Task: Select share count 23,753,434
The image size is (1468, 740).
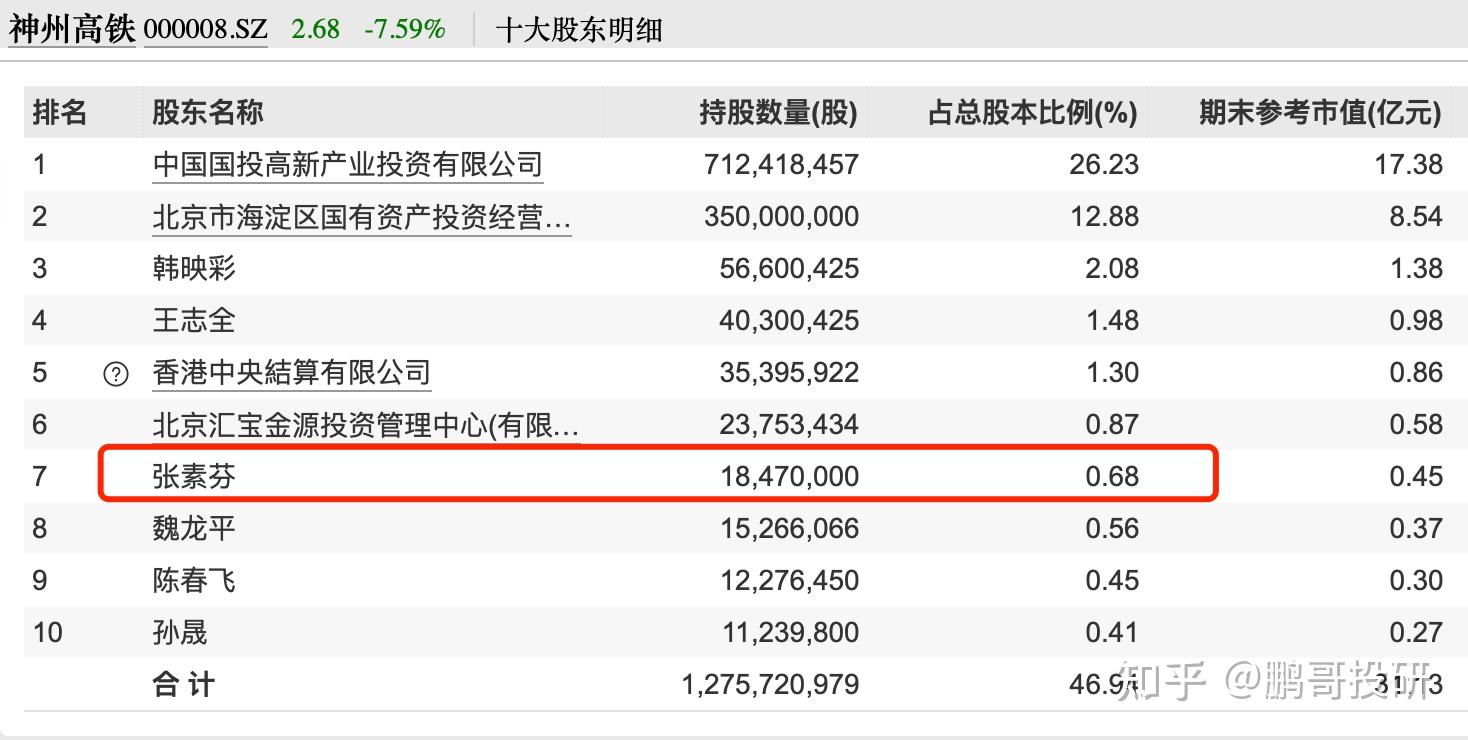Action: click(789, 424)
